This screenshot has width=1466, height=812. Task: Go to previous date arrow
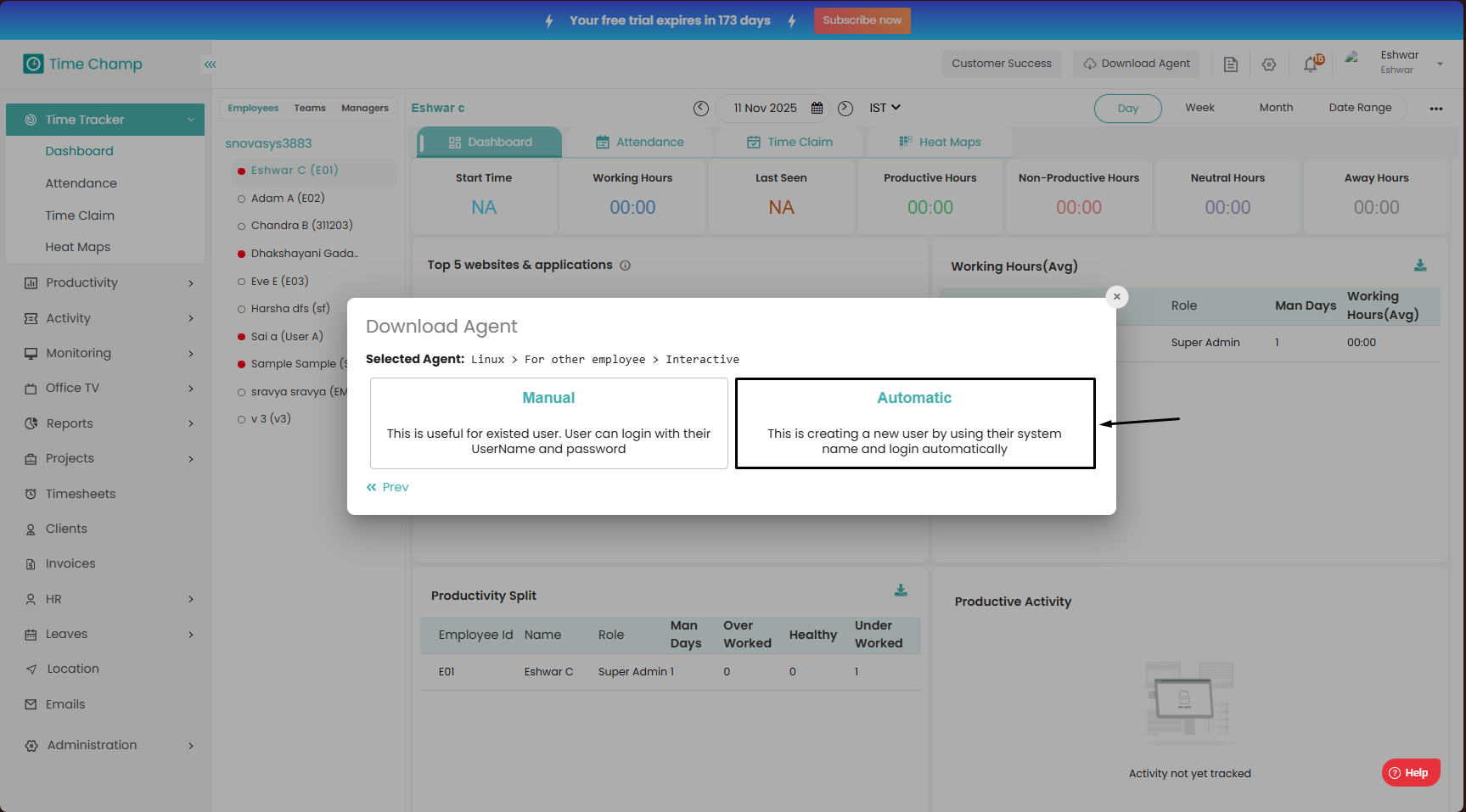pyautogui.click(x=700, y=109)
